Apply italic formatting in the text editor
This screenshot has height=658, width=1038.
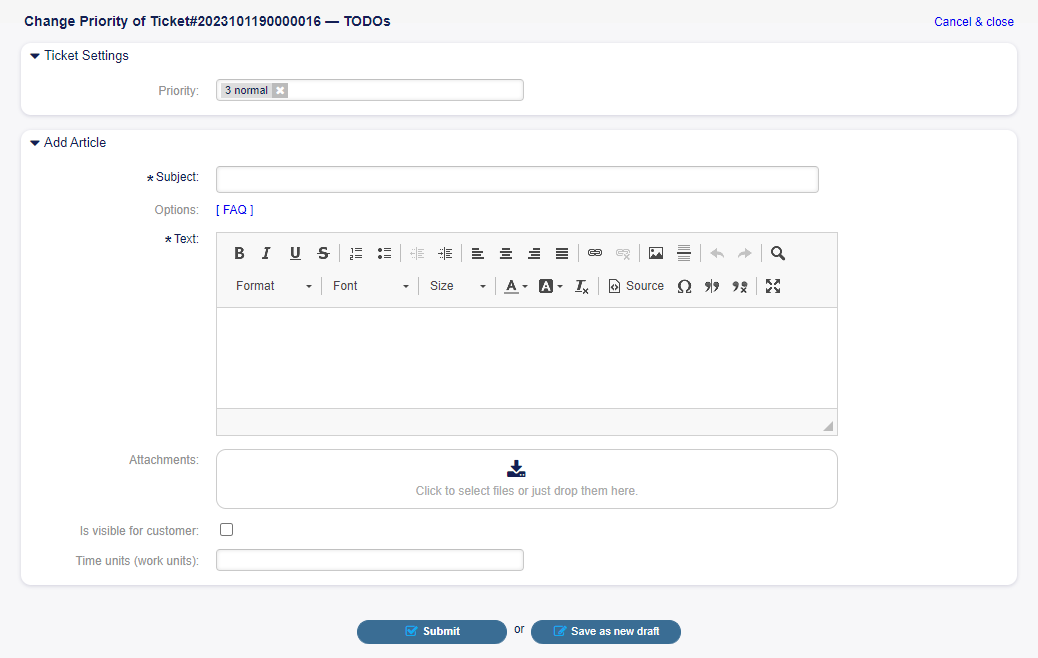pyautogui.click(x=266, y=253)
